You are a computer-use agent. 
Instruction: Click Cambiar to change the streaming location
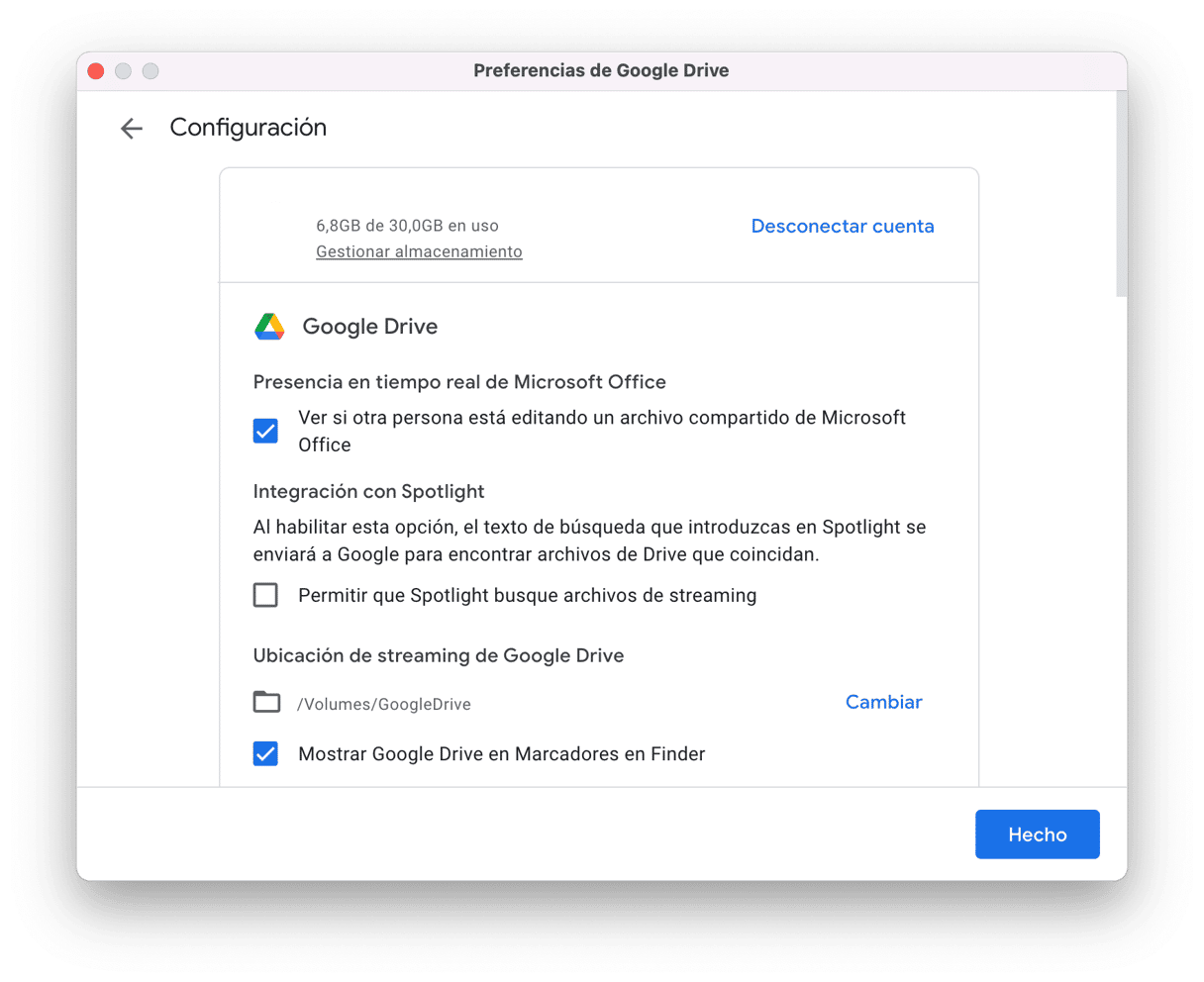click(x=883, y=702)
